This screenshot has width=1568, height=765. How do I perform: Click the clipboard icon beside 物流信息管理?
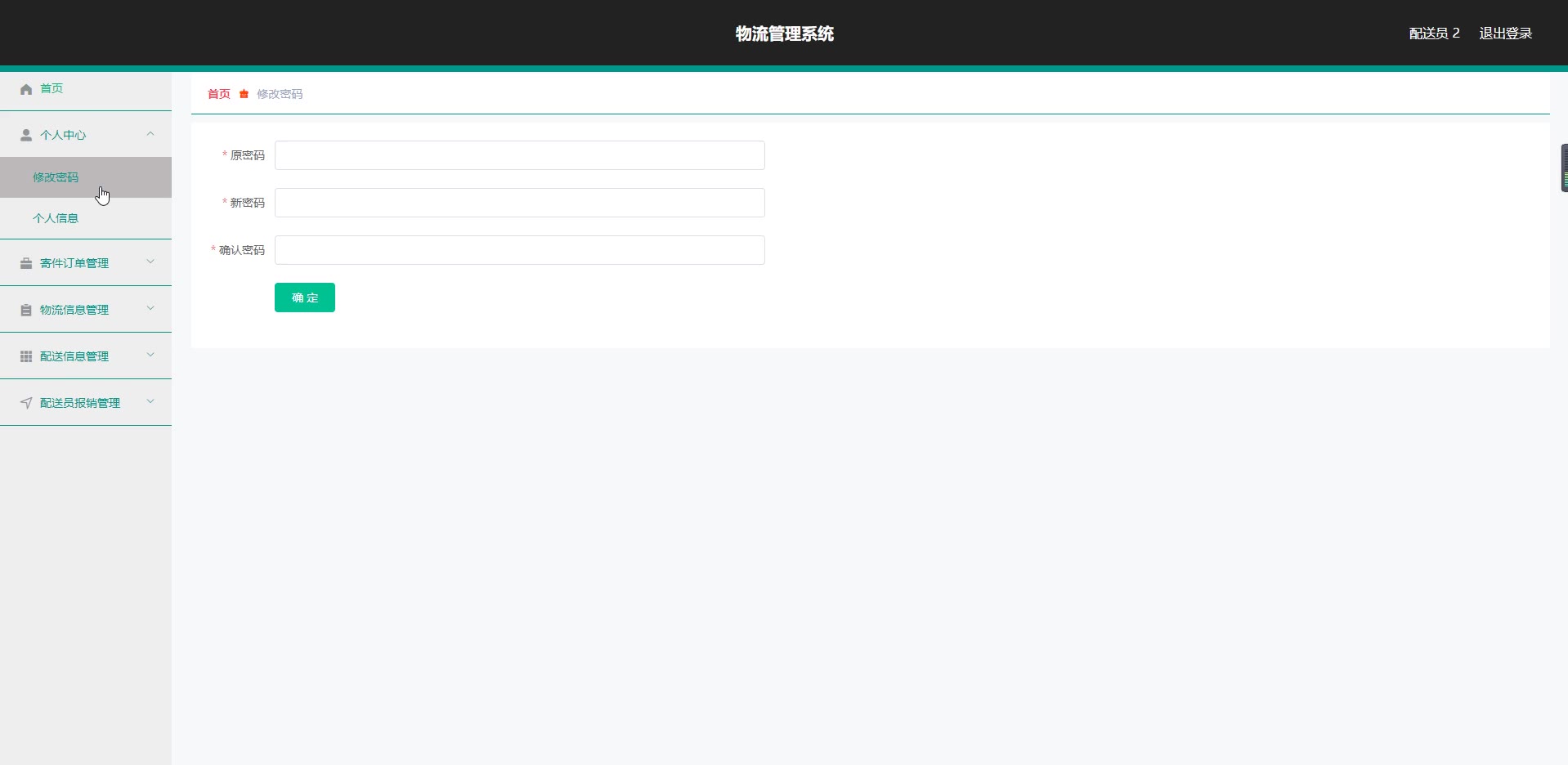[x=26, y=310]
